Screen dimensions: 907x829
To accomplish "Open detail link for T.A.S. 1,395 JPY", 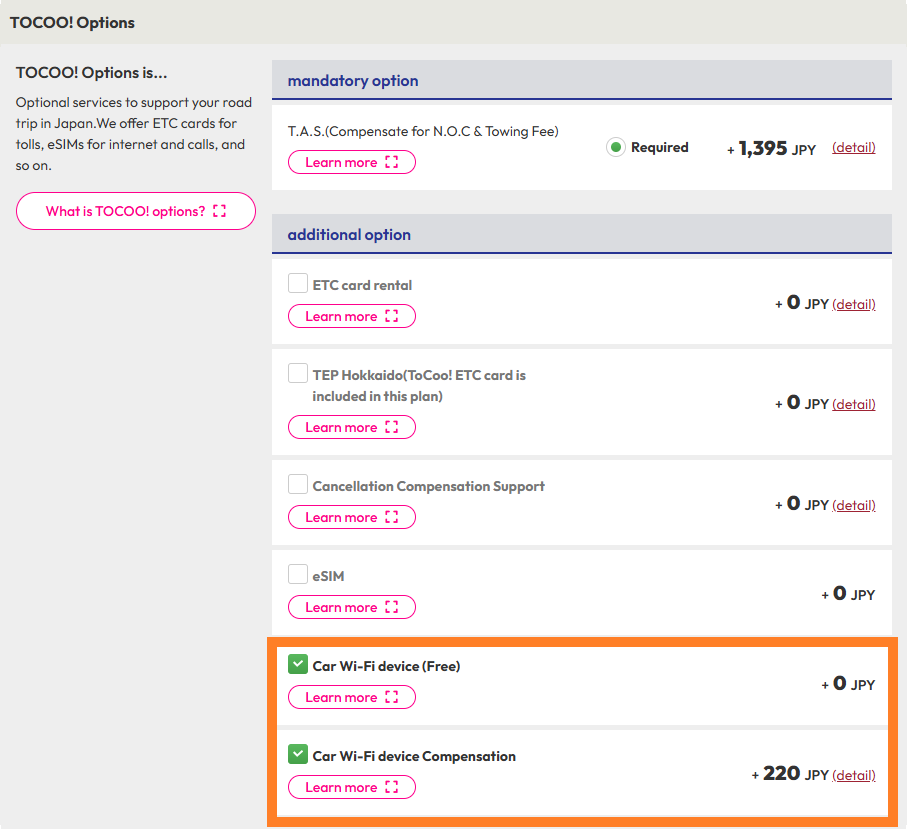I will click(853, 148).
